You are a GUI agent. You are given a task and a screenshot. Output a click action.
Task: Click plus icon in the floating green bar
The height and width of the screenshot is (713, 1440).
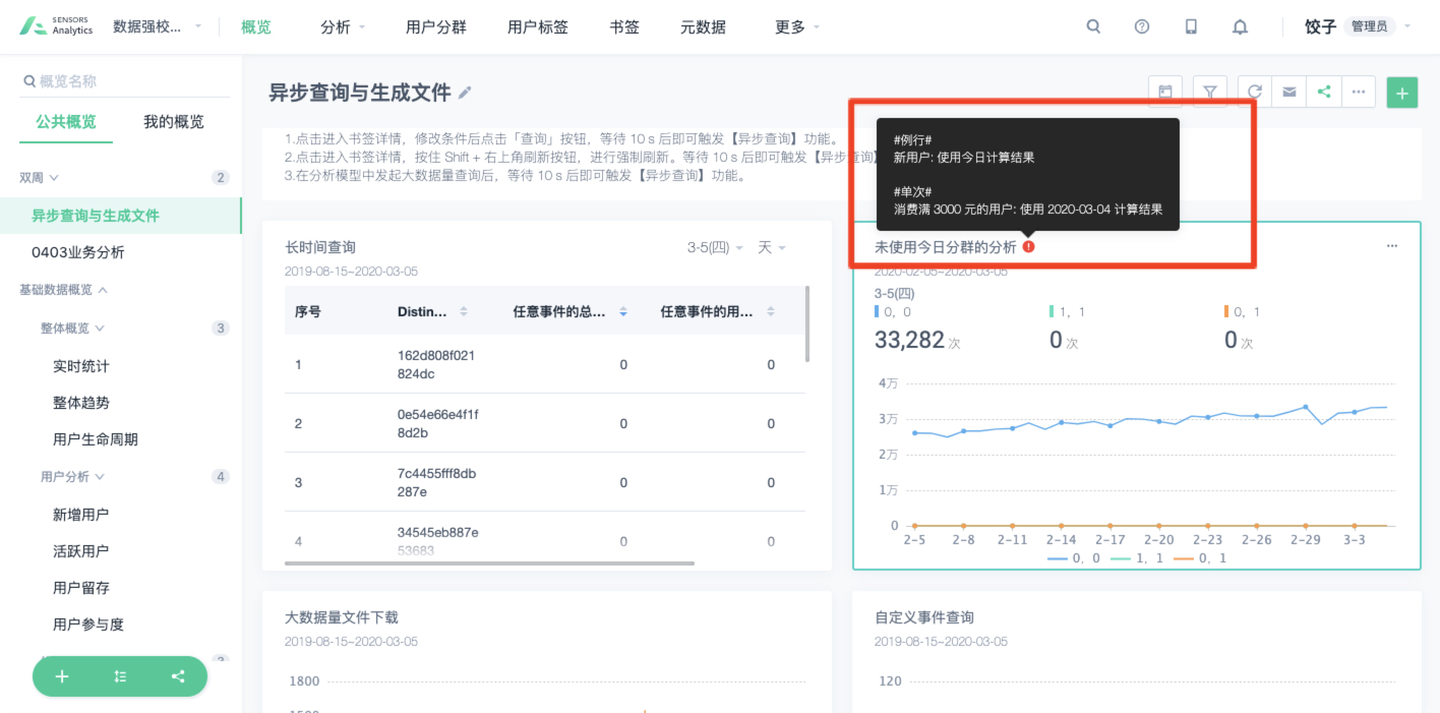tap(62, 677)
